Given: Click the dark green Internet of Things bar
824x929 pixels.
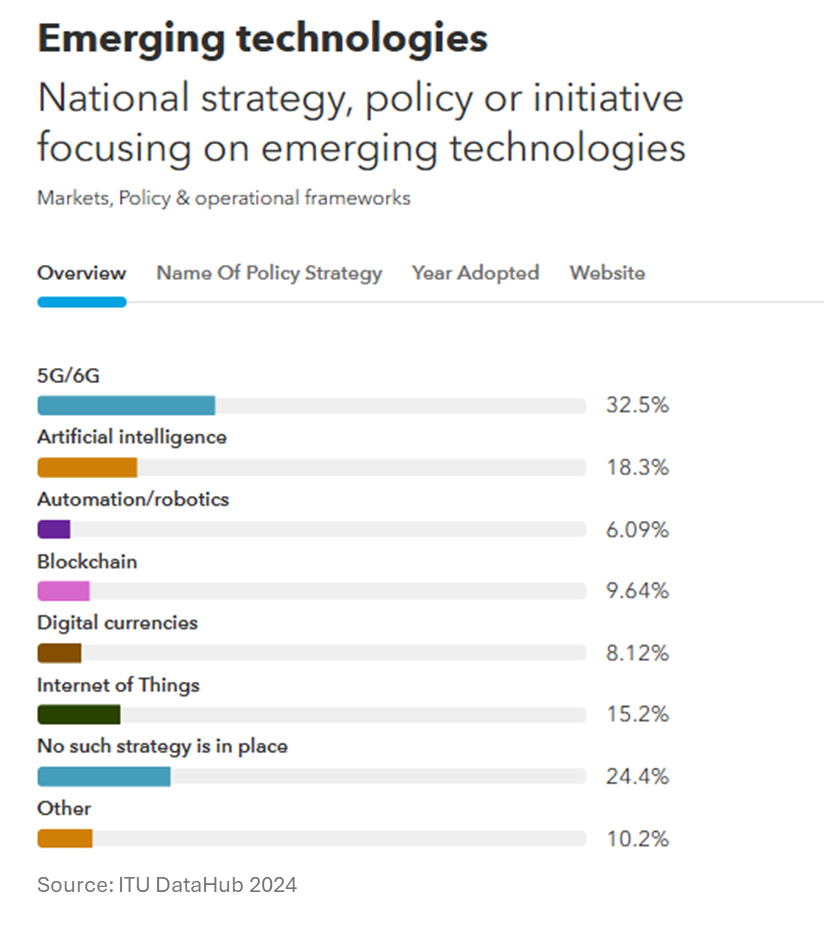Looking at the screenshot, I should [x=79, y=715].
